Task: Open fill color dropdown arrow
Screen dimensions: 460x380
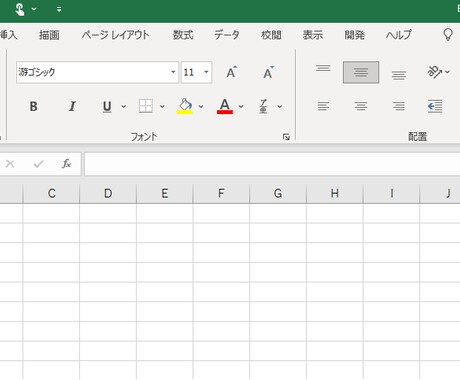Action: coord(201,106)
